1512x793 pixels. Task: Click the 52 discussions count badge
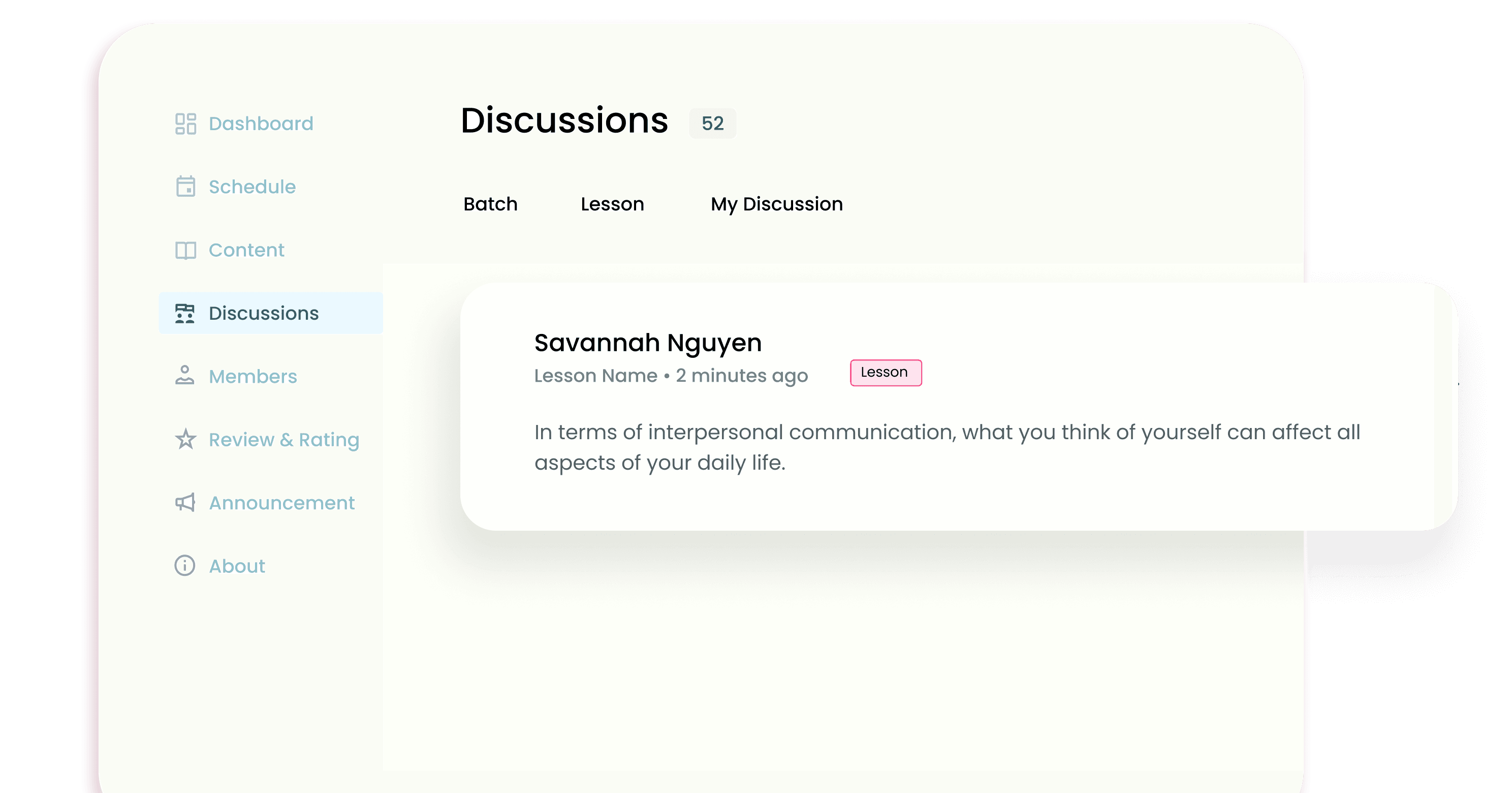tap(712, 124)
